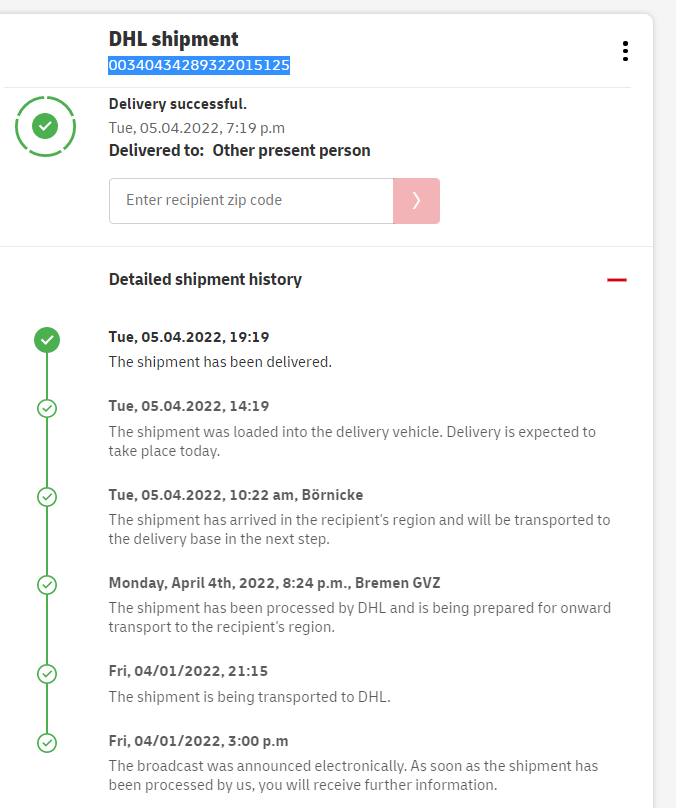This screenshot has height=808, width=676.
Task: Click 'The shipment has been delivered.' entry
Action: (x=220, y=362)
